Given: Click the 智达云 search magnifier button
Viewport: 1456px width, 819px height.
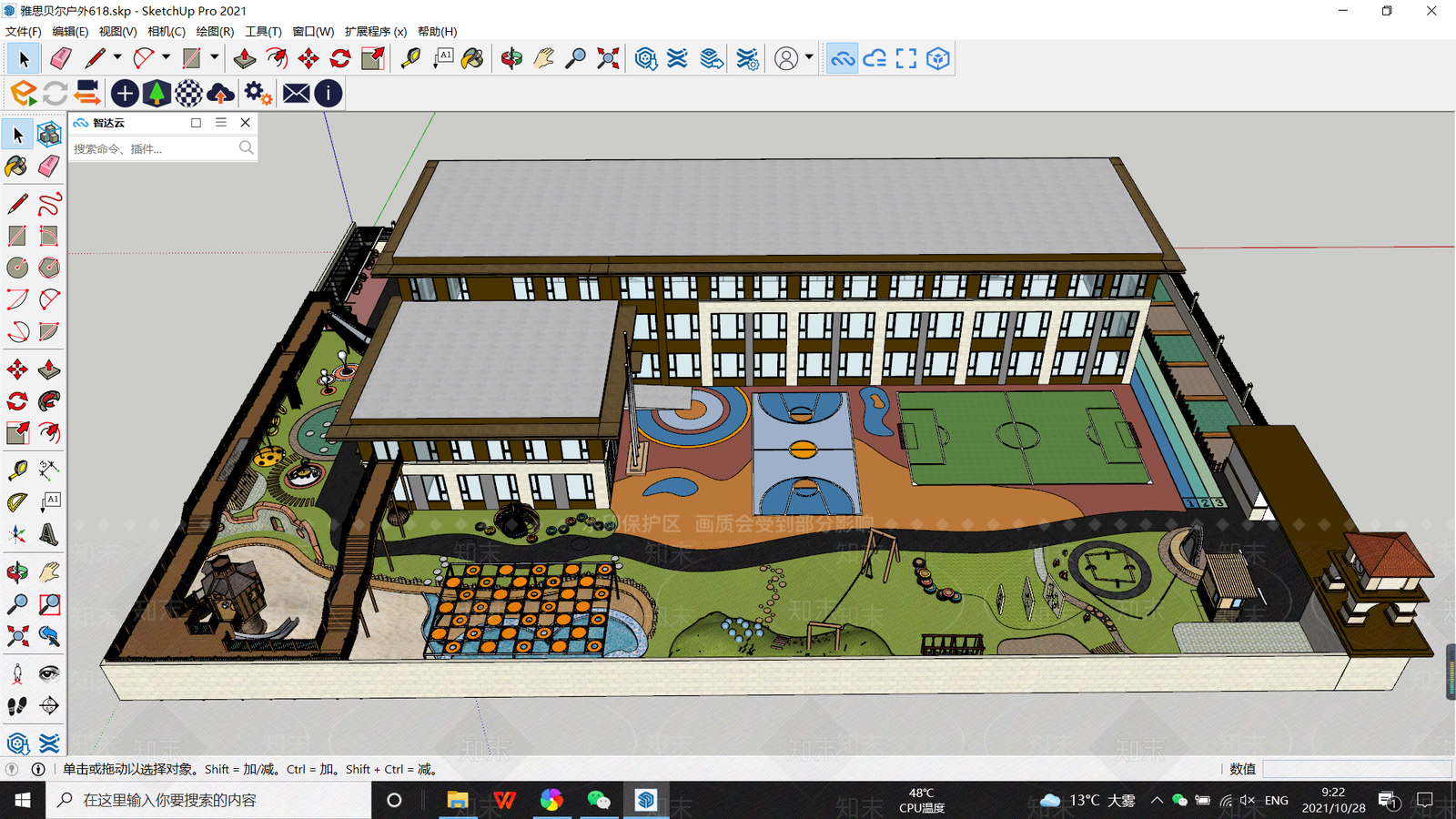Looking at the screenshot, I should point(246,147).
